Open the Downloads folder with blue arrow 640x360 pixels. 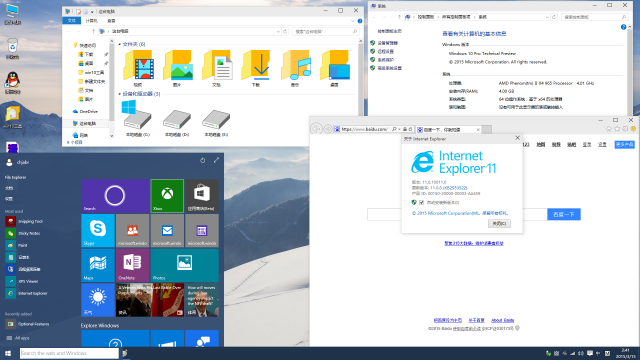tap(256, 69)
